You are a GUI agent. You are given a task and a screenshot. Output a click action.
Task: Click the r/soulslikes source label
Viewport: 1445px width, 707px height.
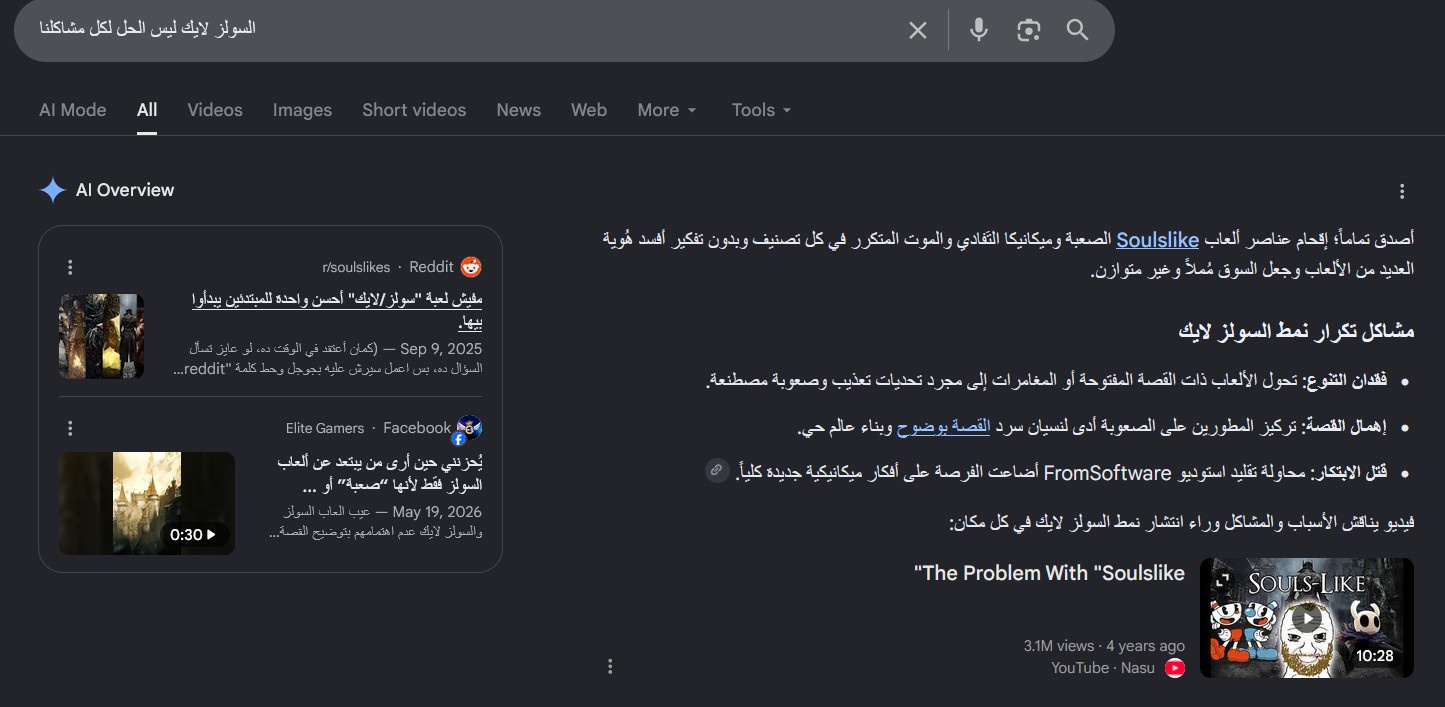[x=356, y=267]
